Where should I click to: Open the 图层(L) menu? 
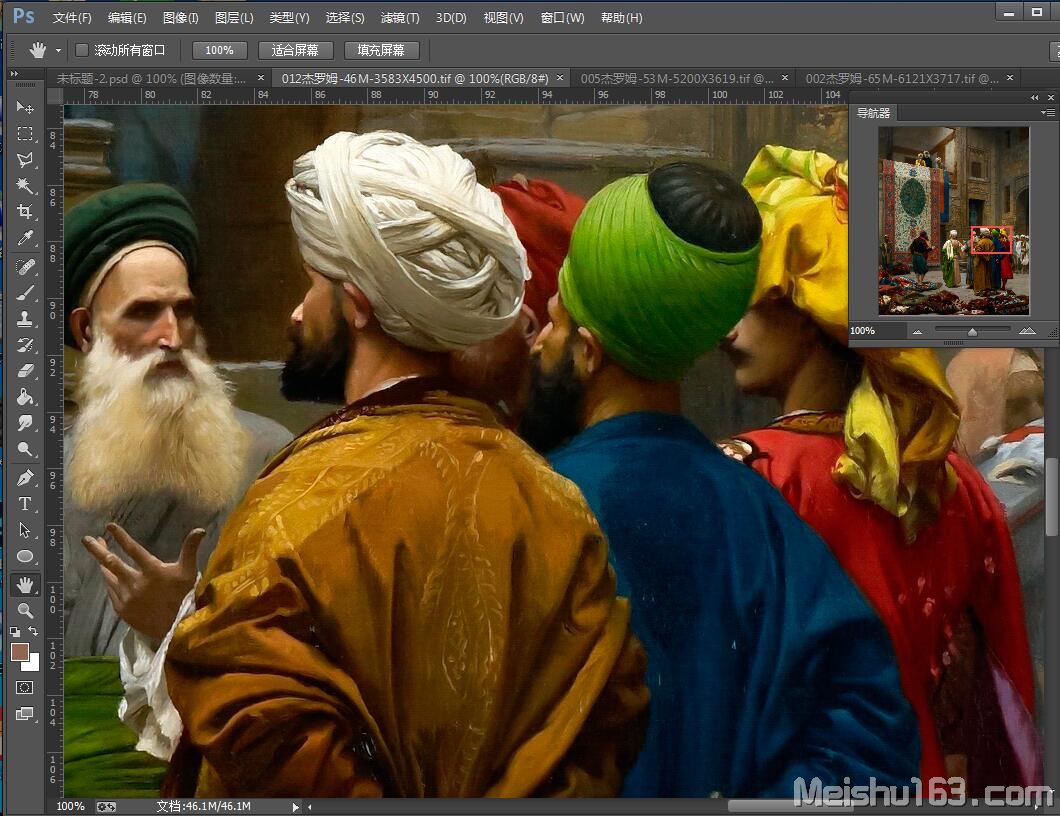(x=234, y=18)
